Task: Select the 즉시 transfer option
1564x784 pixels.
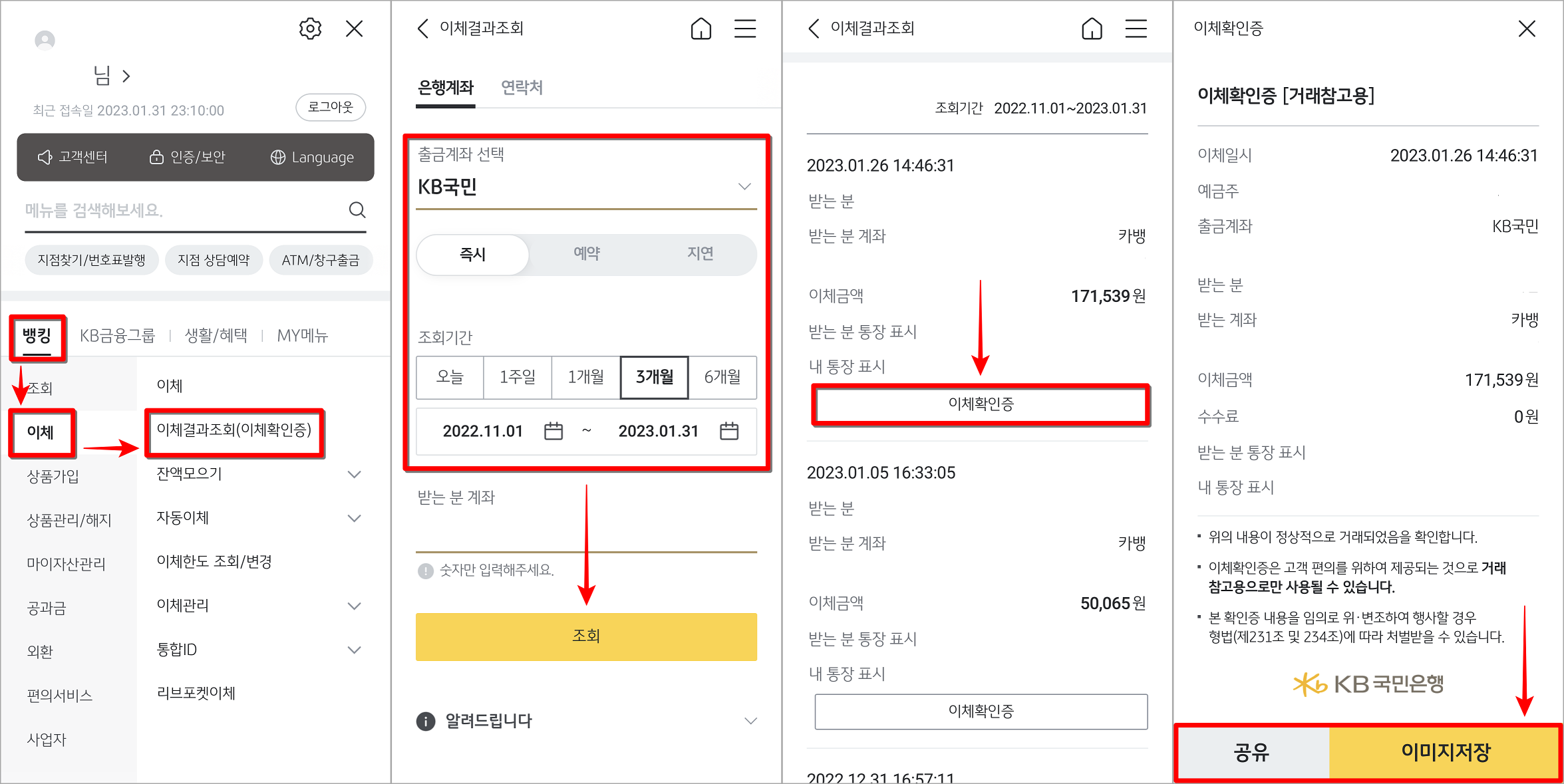Action: 472,254
